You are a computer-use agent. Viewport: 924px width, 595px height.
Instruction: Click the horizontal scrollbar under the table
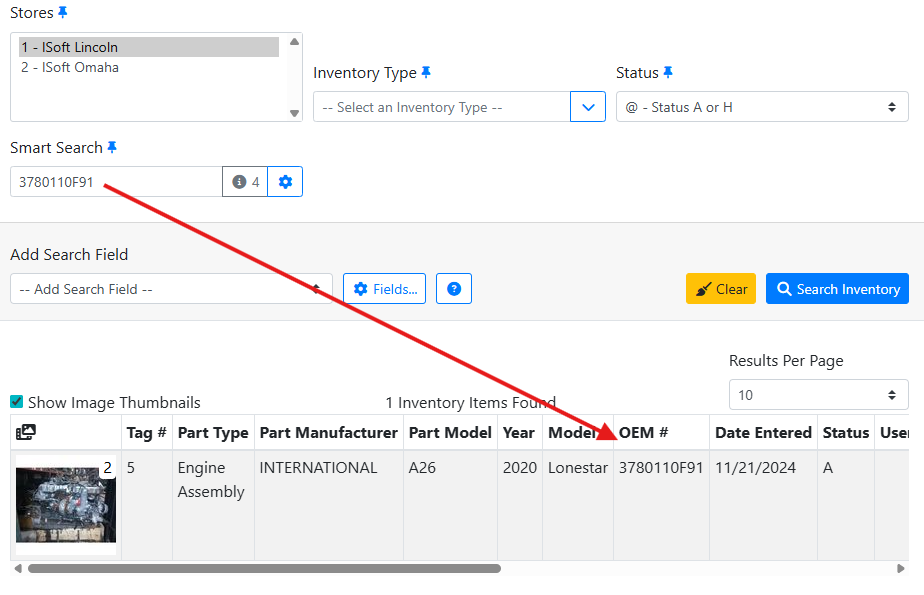click(264, 568)
